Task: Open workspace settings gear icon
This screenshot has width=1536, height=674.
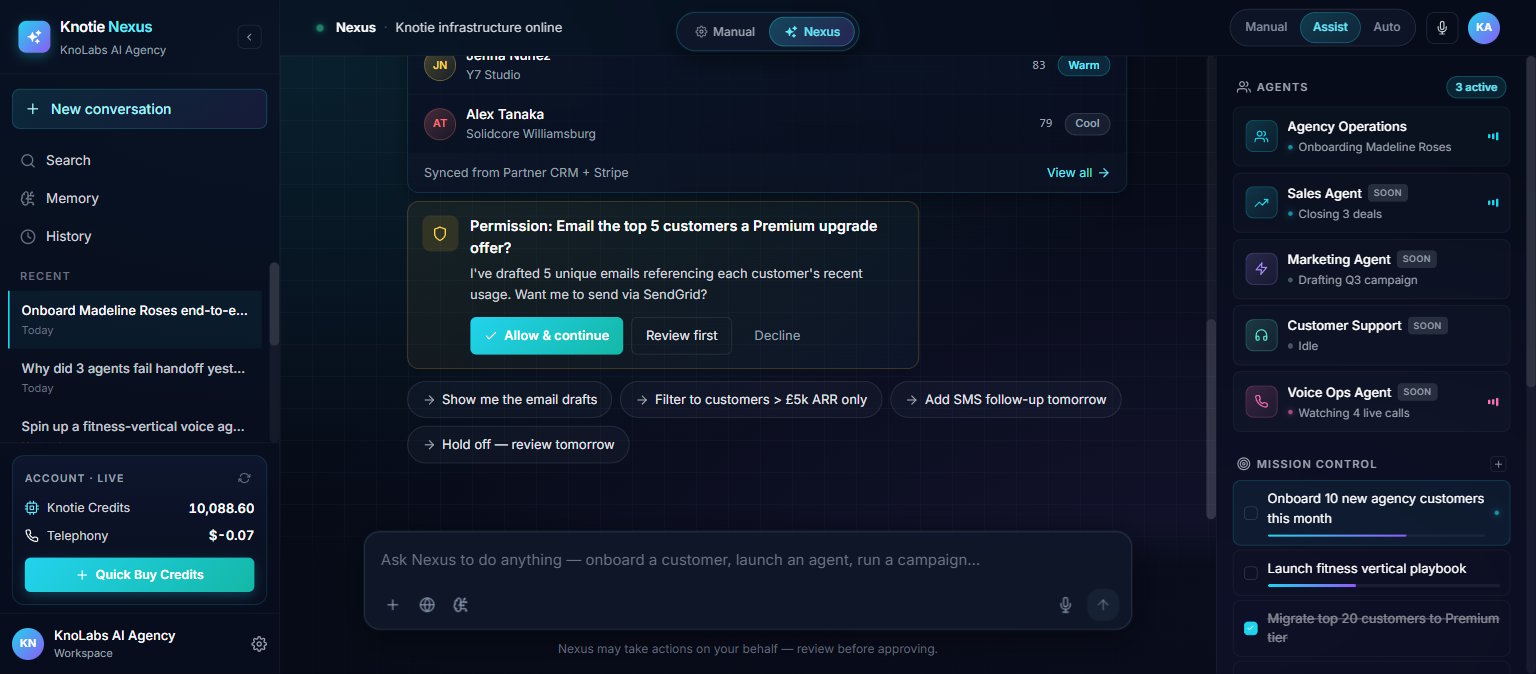Action: (259, 644)
